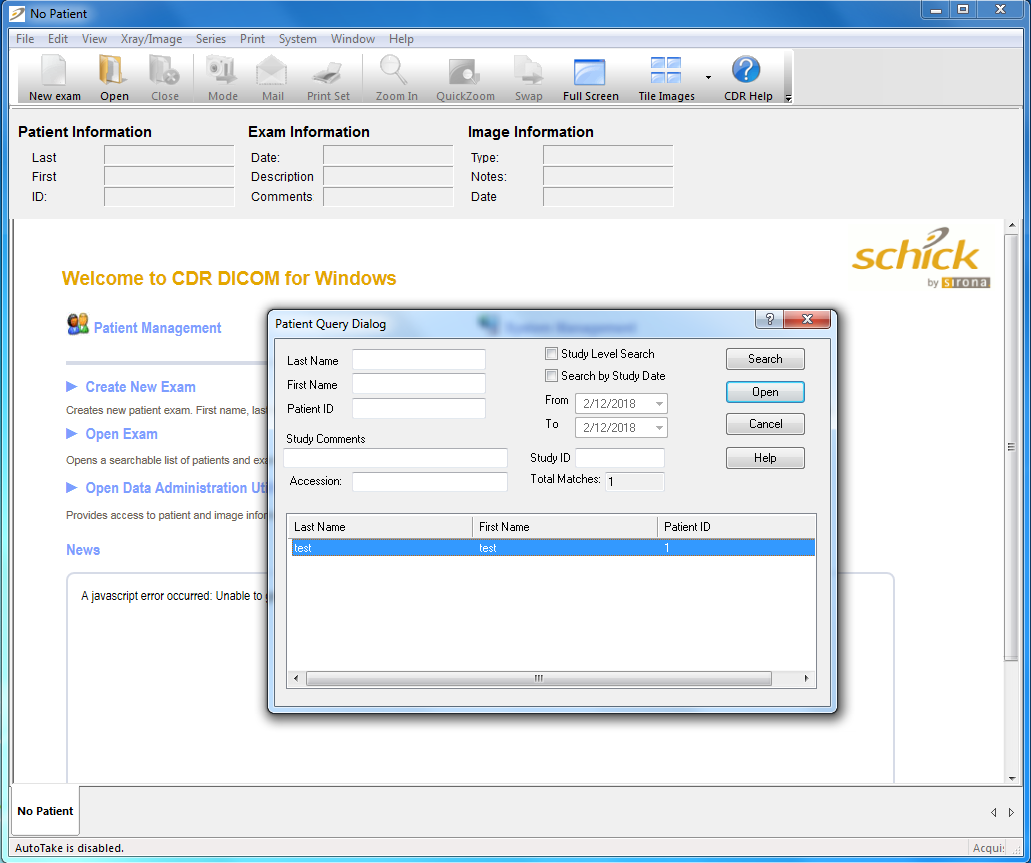1031x863 pixels.
Task: Click the Study Comments input field
Action: [395, 458]
